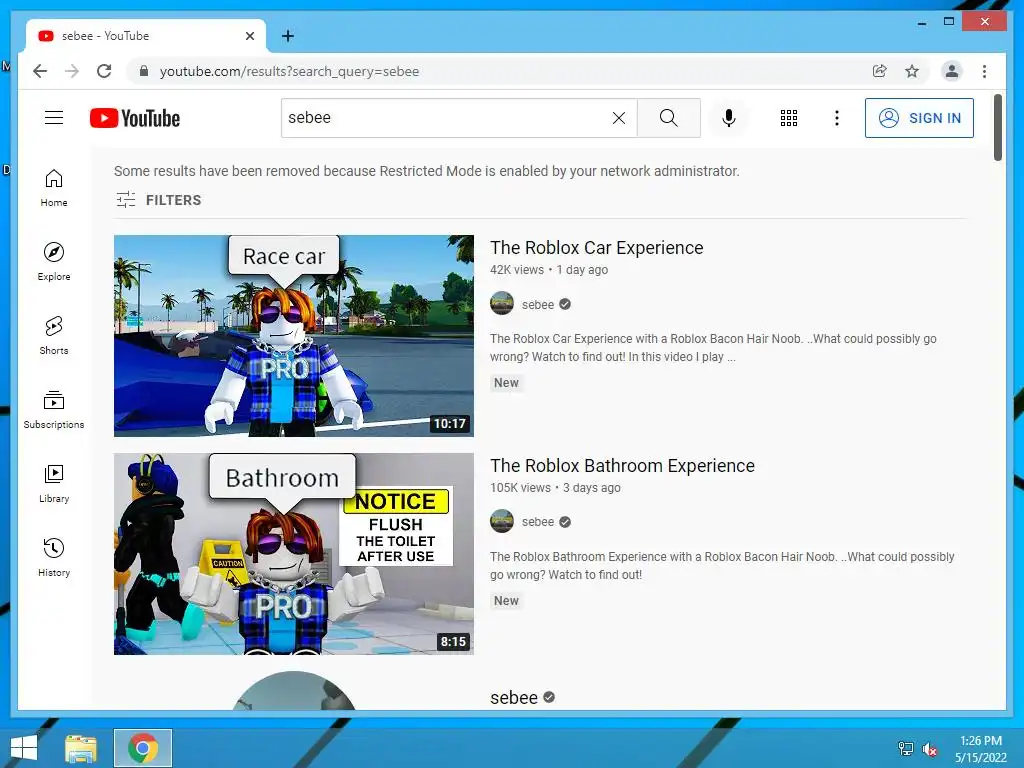This screenshot has height=768, width=1024.
Task: Open the search FILTERS panel
Action: pyautogui.click(x=159, y=200)
